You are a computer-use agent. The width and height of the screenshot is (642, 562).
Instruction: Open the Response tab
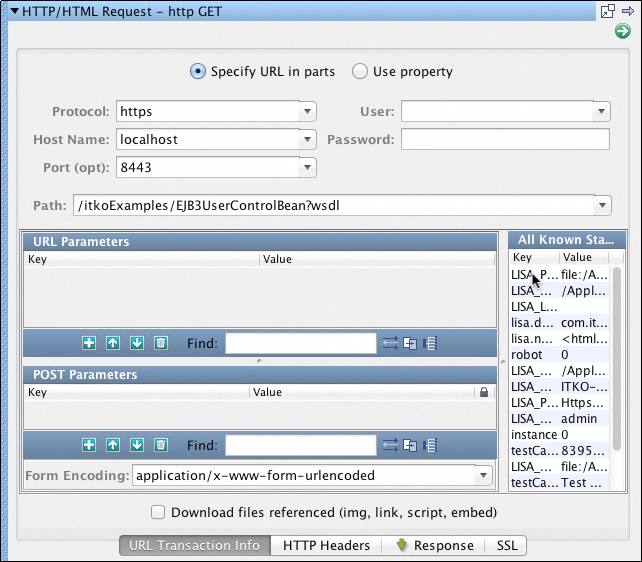pyautogui.click(x=435, y=546)
